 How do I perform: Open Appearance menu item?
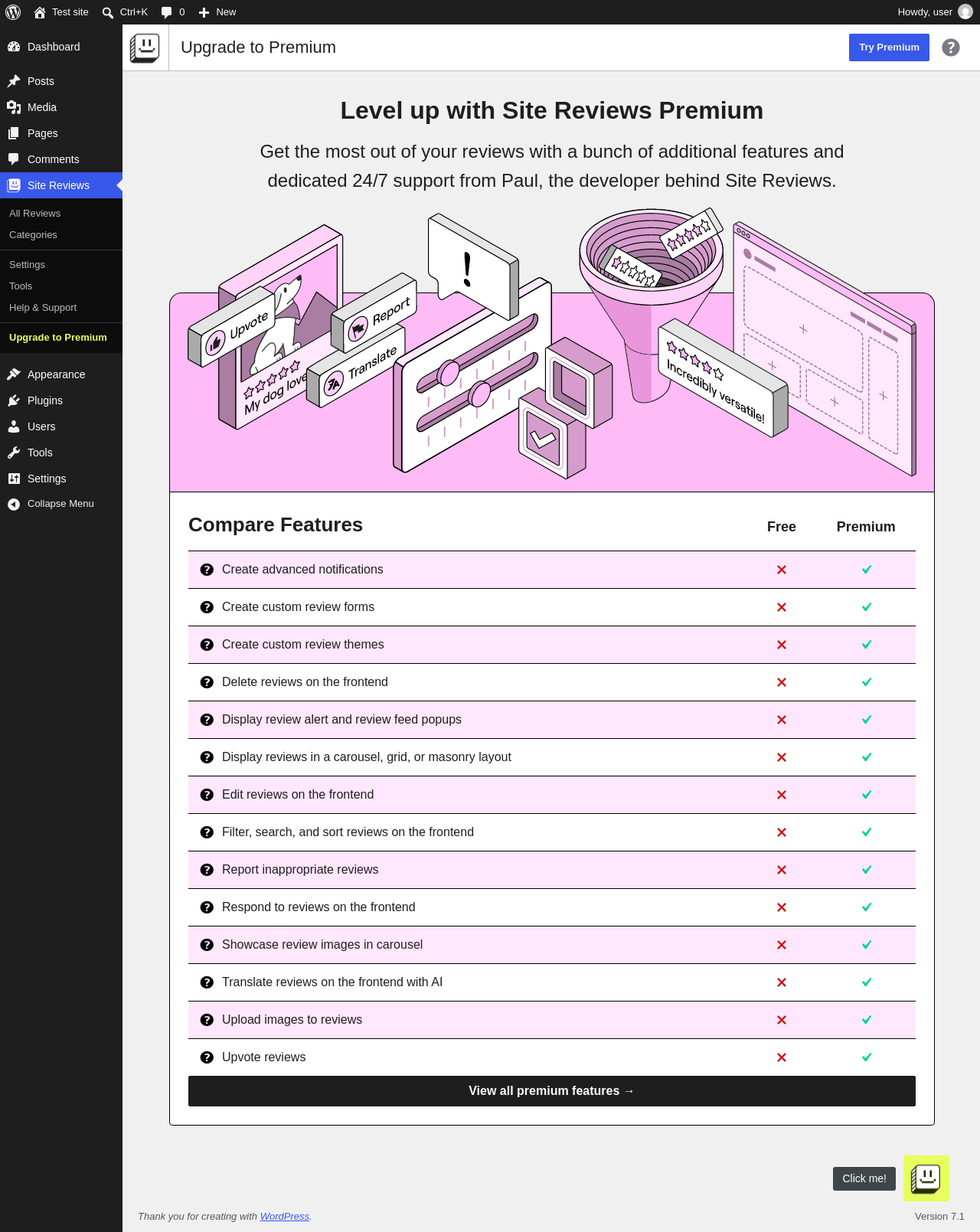61,374
